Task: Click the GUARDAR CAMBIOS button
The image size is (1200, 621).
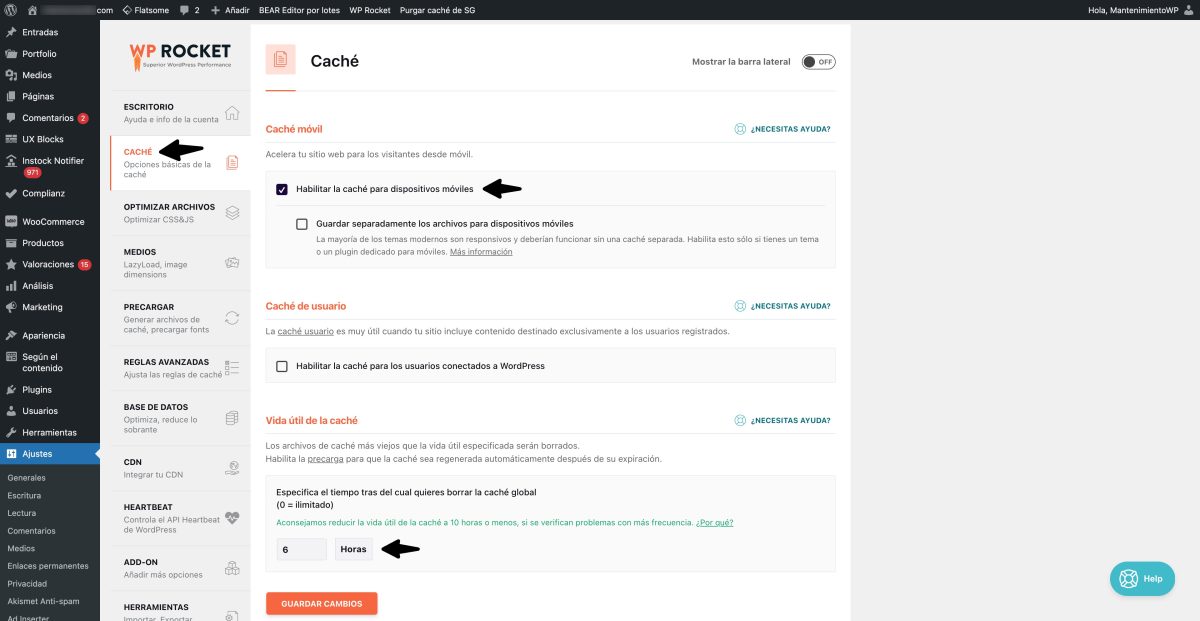Action: click(321, 603)
